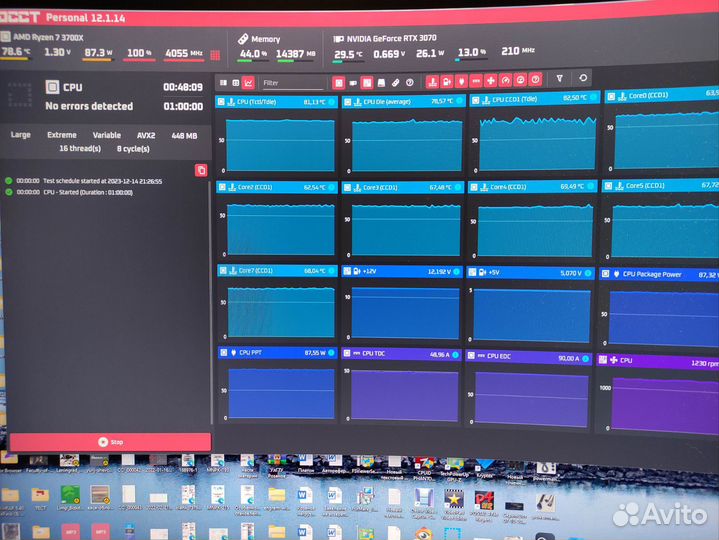Click the Filter text field

[292, 83]
